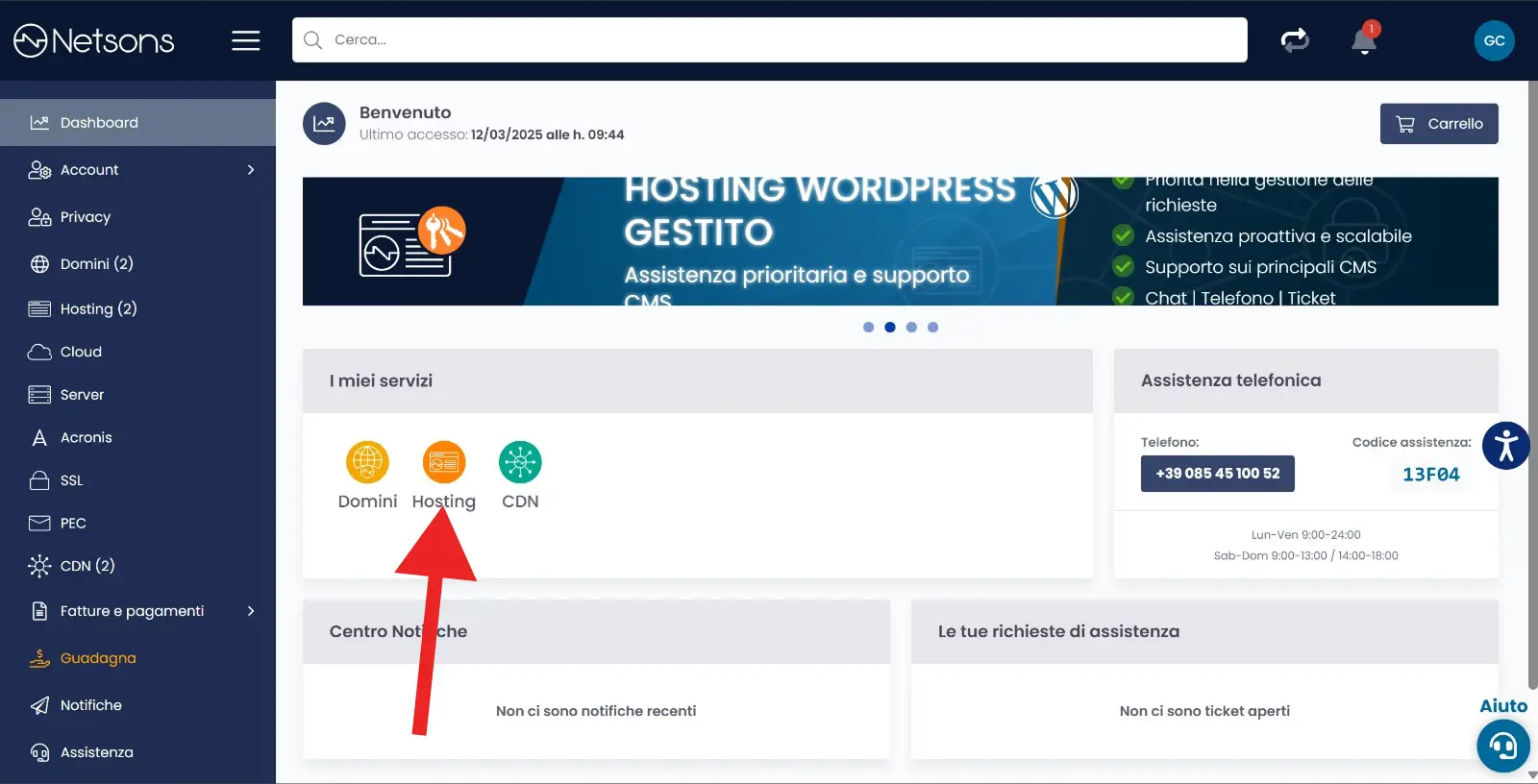
Task: Open the orange Hosting service icon
Action: (x=443, y=462)
